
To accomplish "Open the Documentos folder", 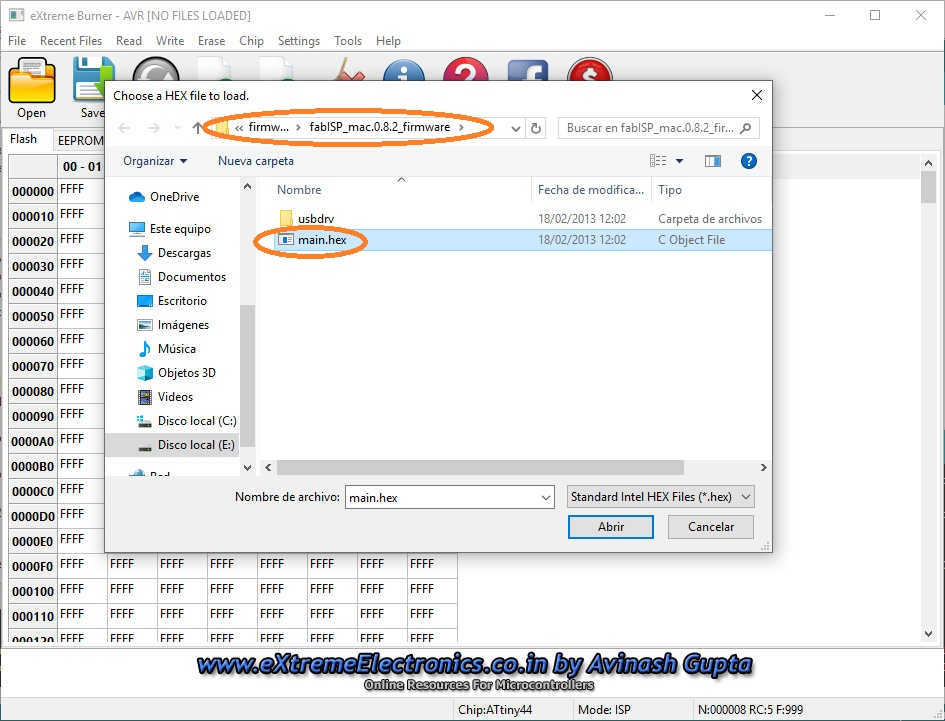I will [182, 277].
